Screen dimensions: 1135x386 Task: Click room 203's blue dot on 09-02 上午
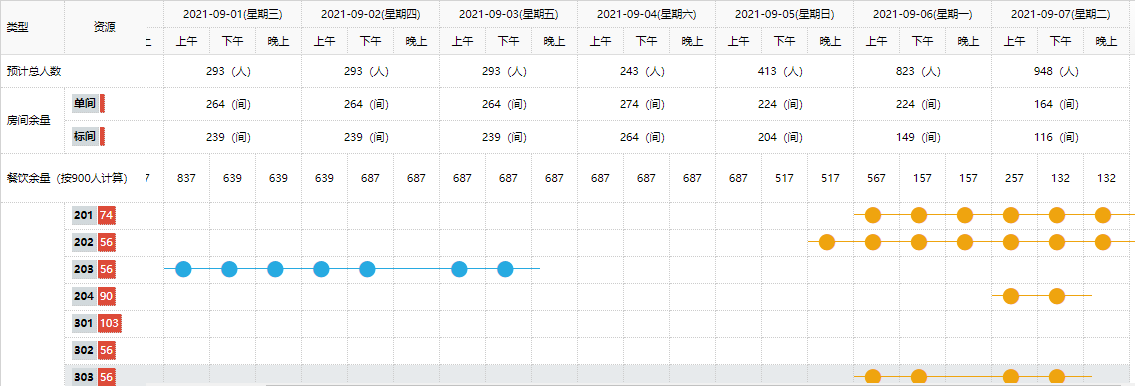click(321, 269)
